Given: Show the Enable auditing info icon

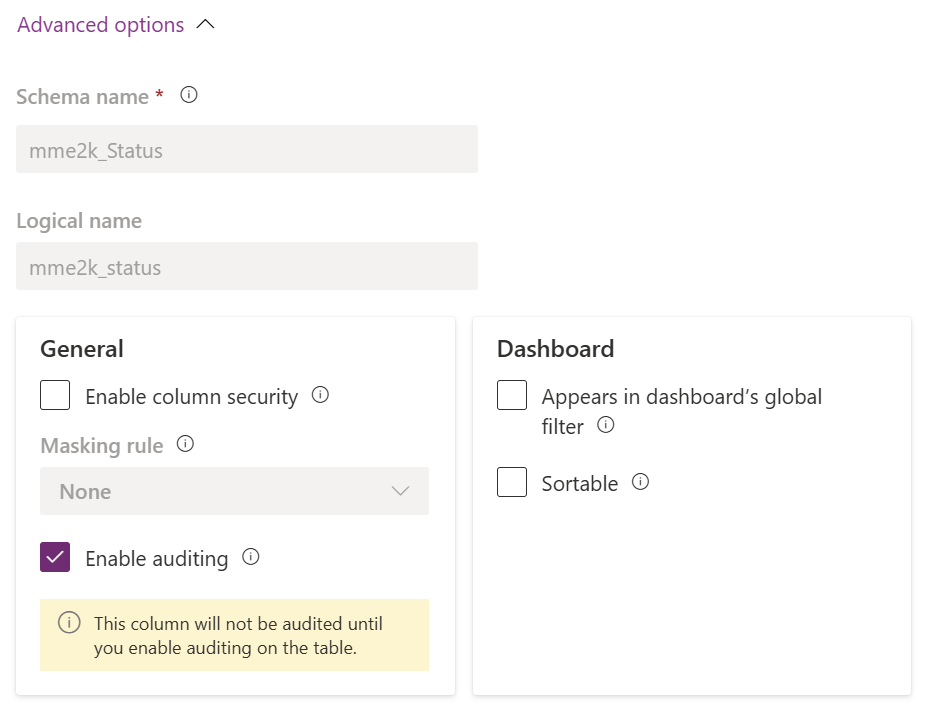Looking at the screenshot, I should click(x=251, y=557).
